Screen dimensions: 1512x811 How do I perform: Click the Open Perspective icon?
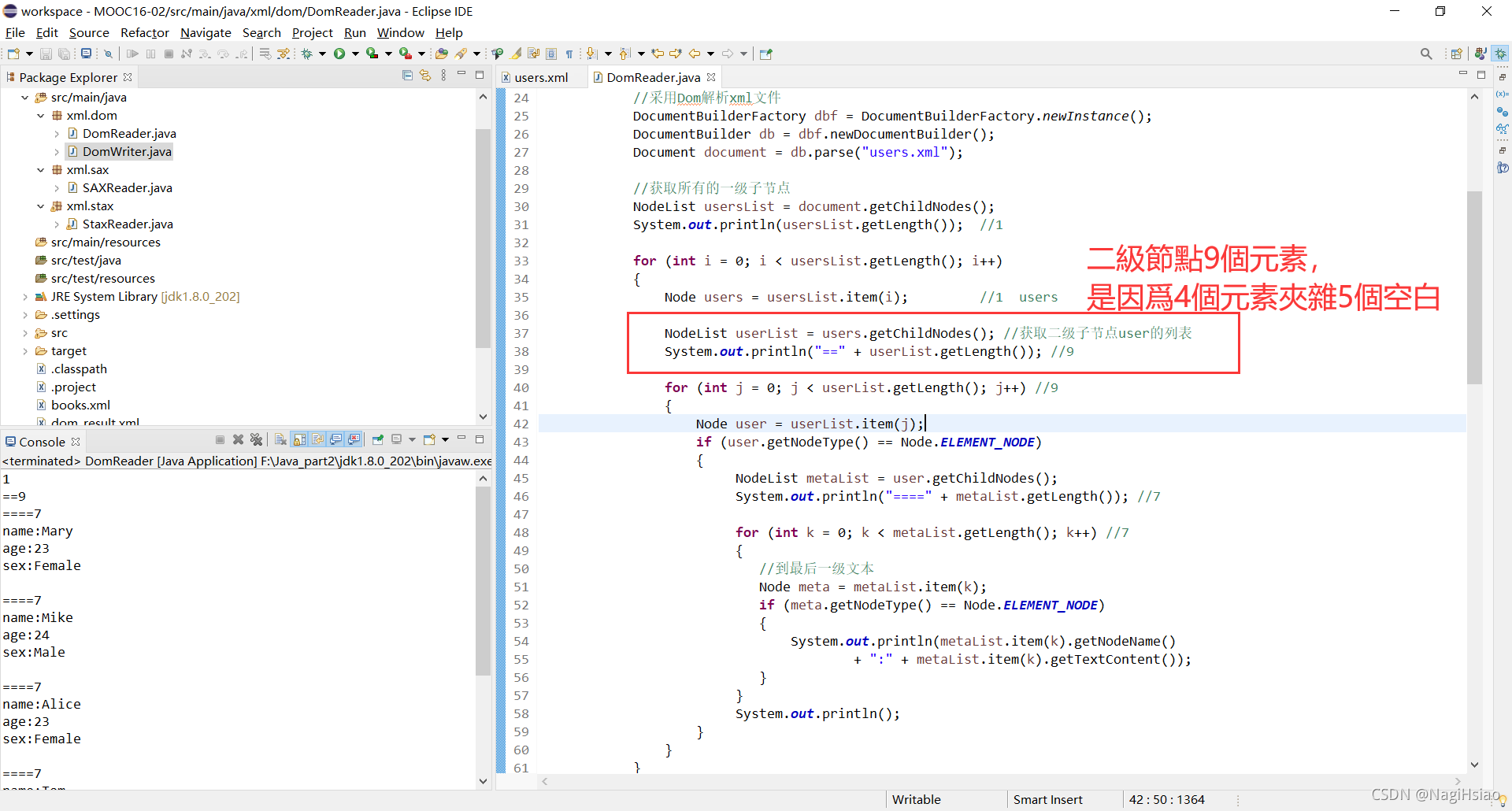pos(1456,54)
